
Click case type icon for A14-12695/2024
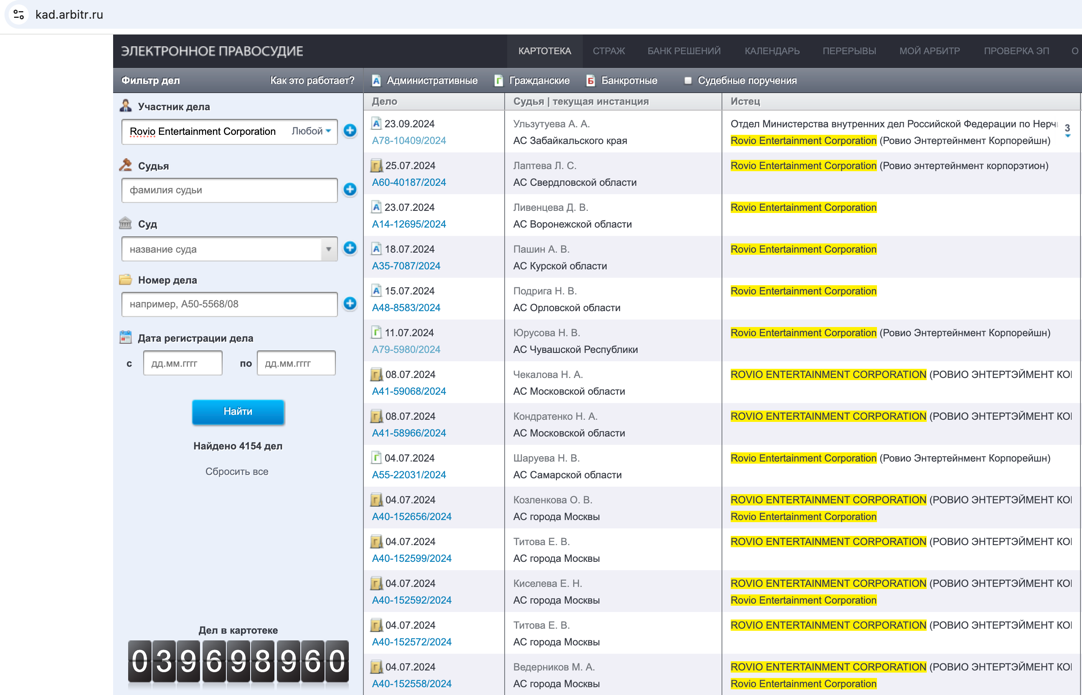coord(376,207)
